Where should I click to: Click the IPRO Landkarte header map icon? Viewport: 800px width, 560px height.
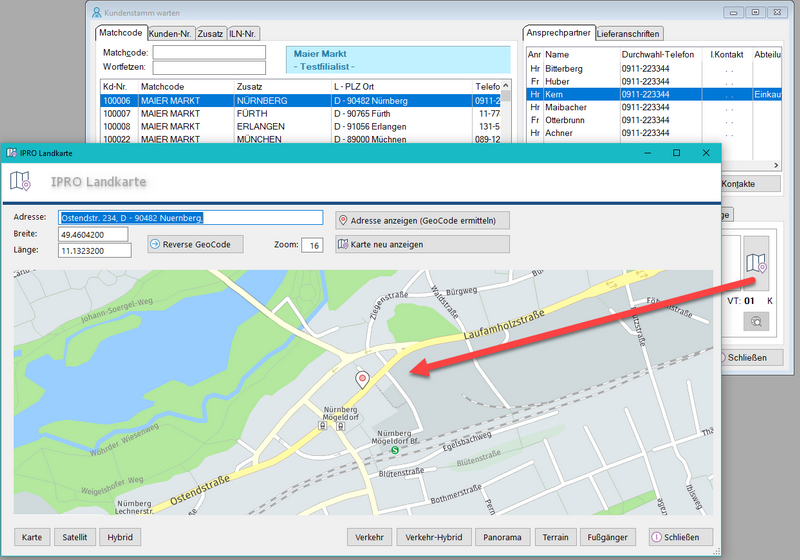tap(21, 181)
